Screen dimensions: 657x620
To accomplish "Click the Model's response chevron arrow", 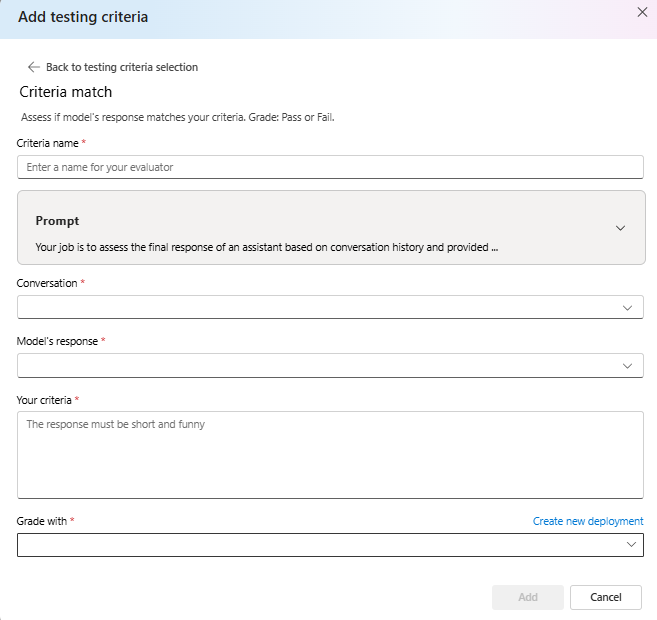I will pyautogui.click(x=627, y=365).
